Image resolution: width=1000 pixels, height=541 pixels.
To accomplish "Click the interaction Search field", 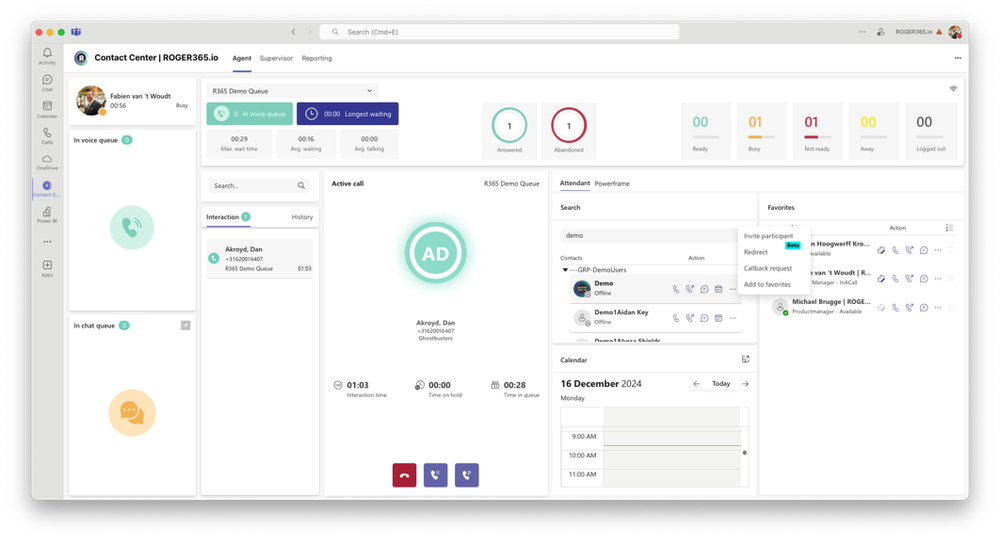I will click(x=260, y=186).
